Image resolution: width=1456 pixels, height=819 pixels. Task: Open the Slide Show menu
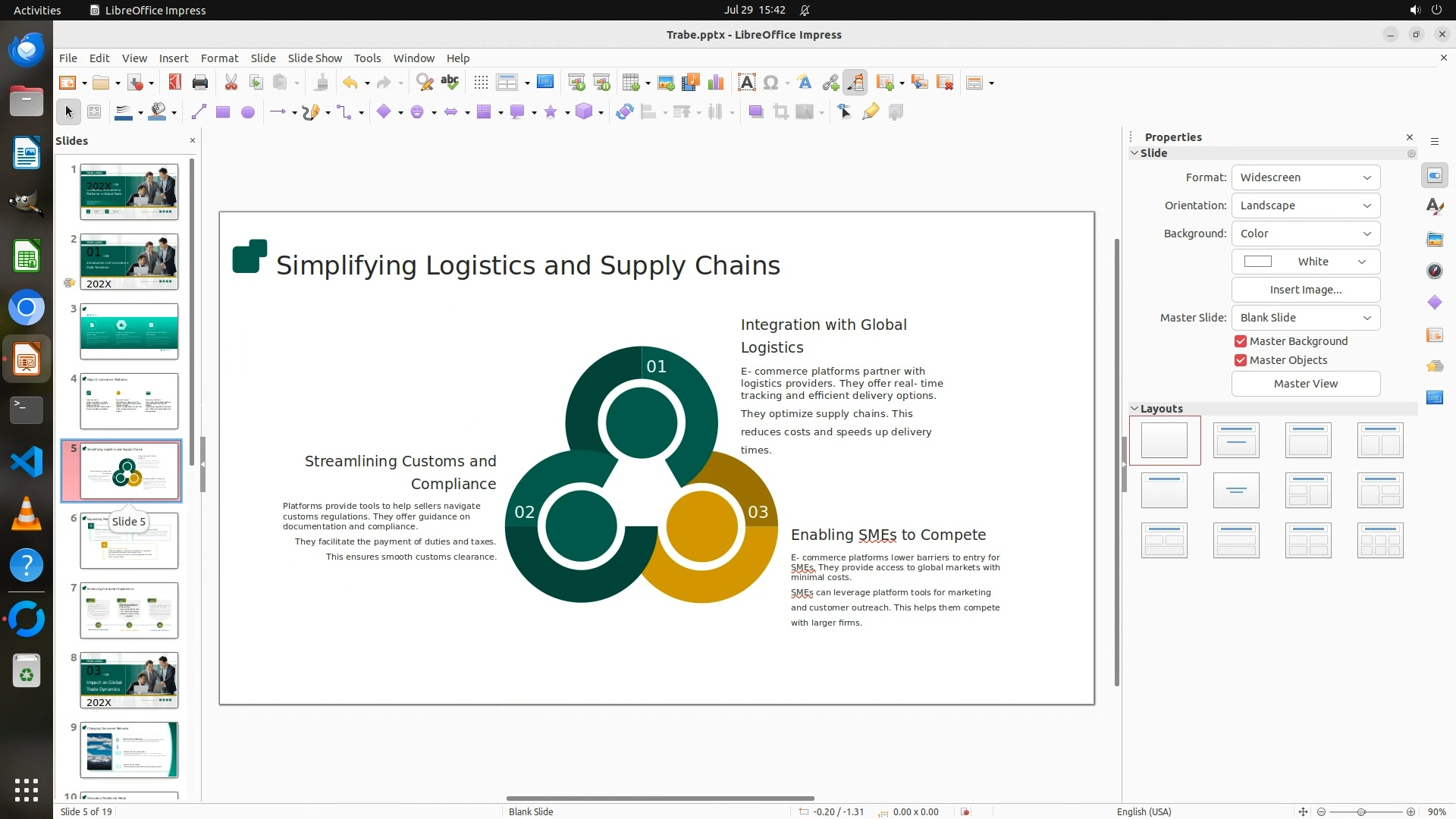coord(314,58)
